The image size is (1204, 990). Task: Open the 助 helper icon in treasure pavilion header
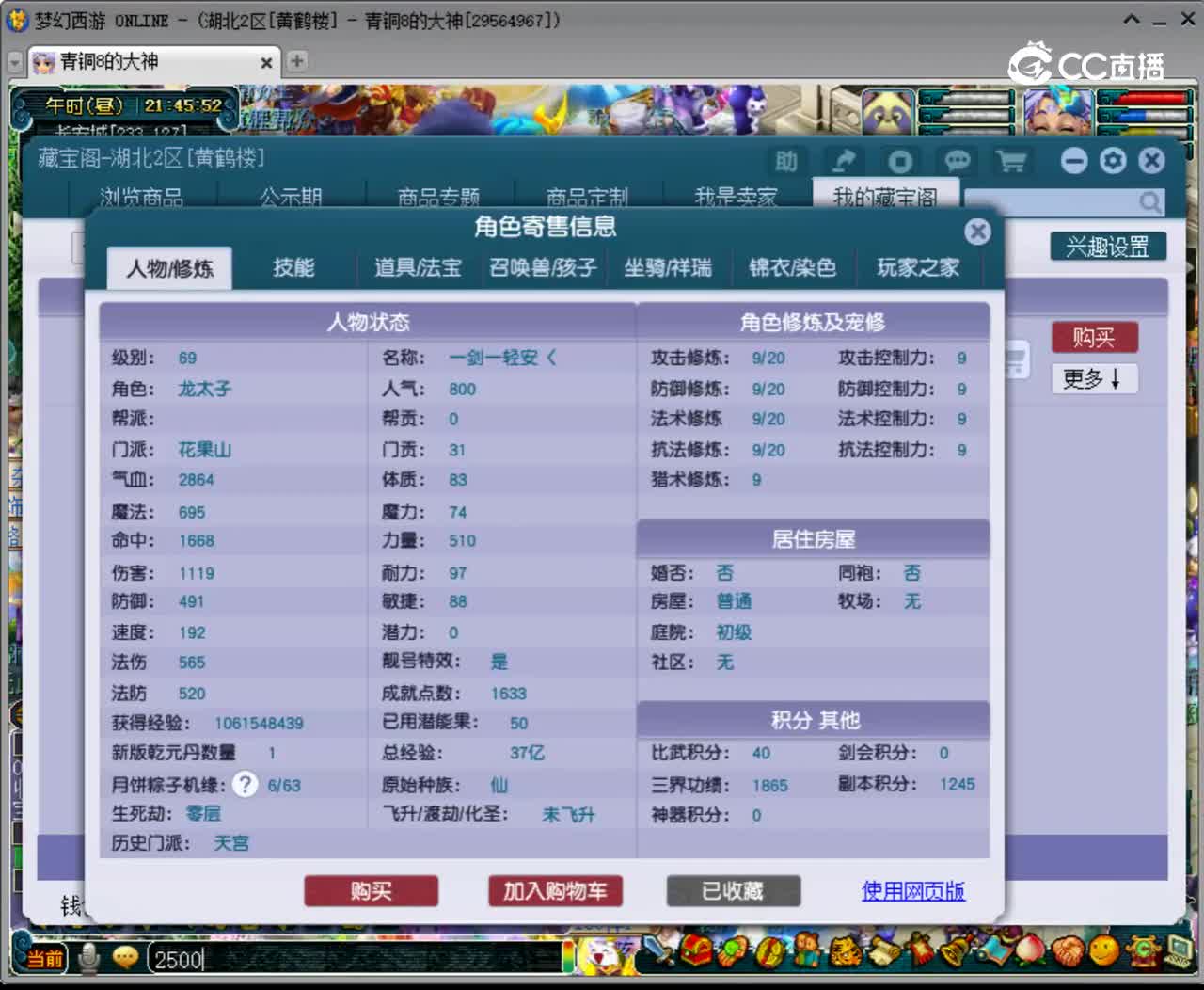click(x=786, y=162)
